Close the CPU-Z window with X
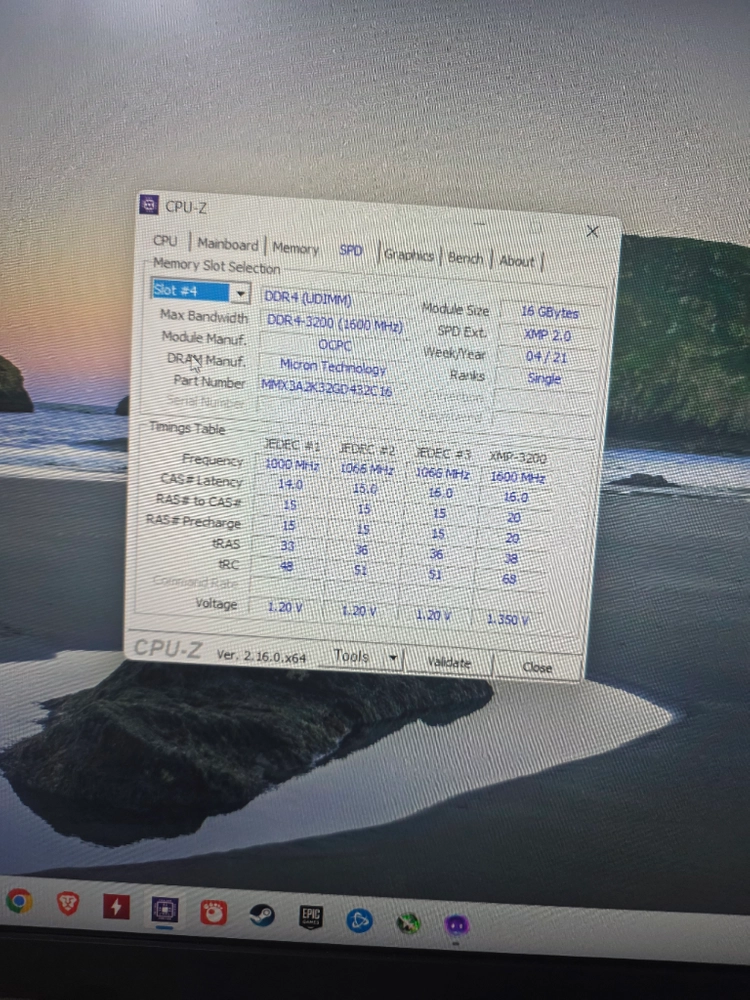The image size is (750, 1000). click(592, 232)
